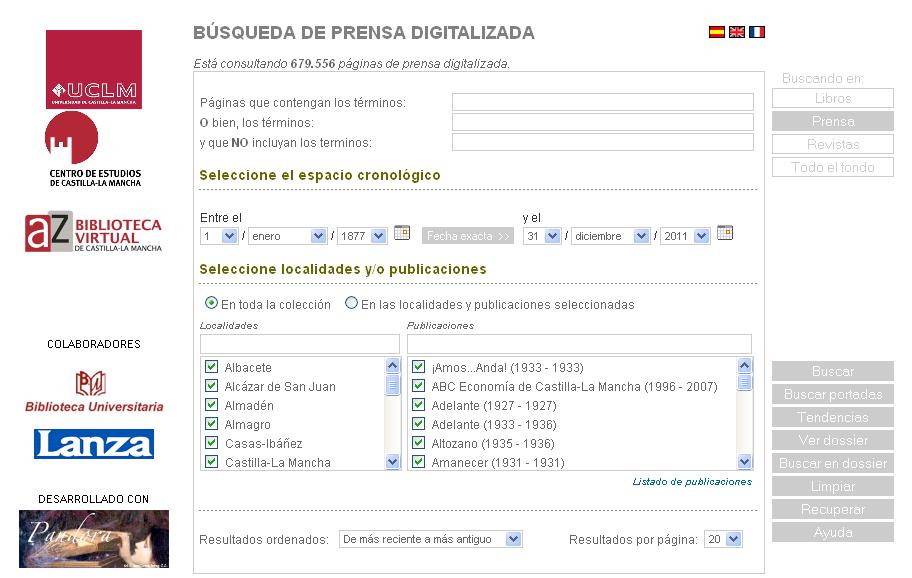The height and width of the screenshot is (578, 912).
Task: Toggle the Almadén locality checkbox
Action: (211, 405)
